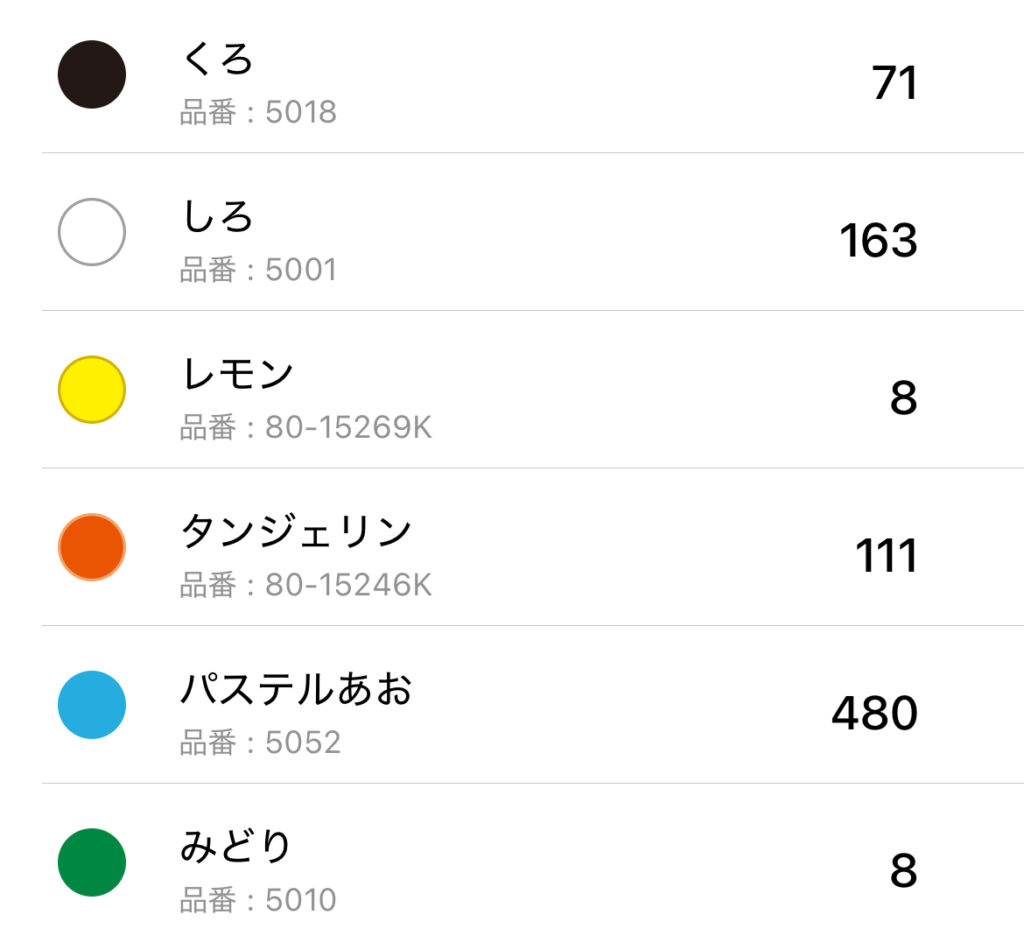This screenshot has width=1024, height=936.
Task: Click the count 480 for パステルあお
Action: pos(874,713)
